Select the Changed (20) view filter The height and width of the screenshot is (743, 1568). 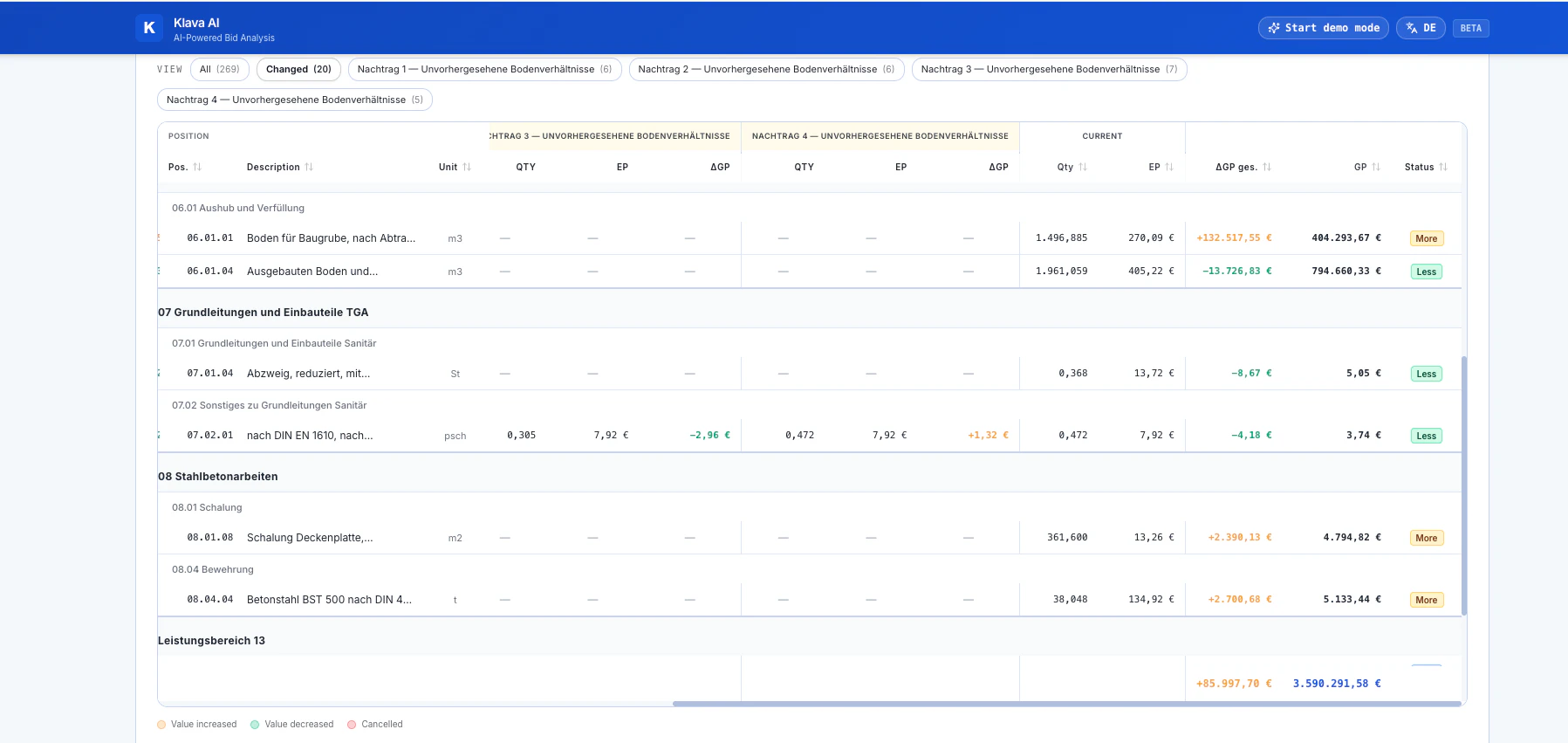coord(298,69)
